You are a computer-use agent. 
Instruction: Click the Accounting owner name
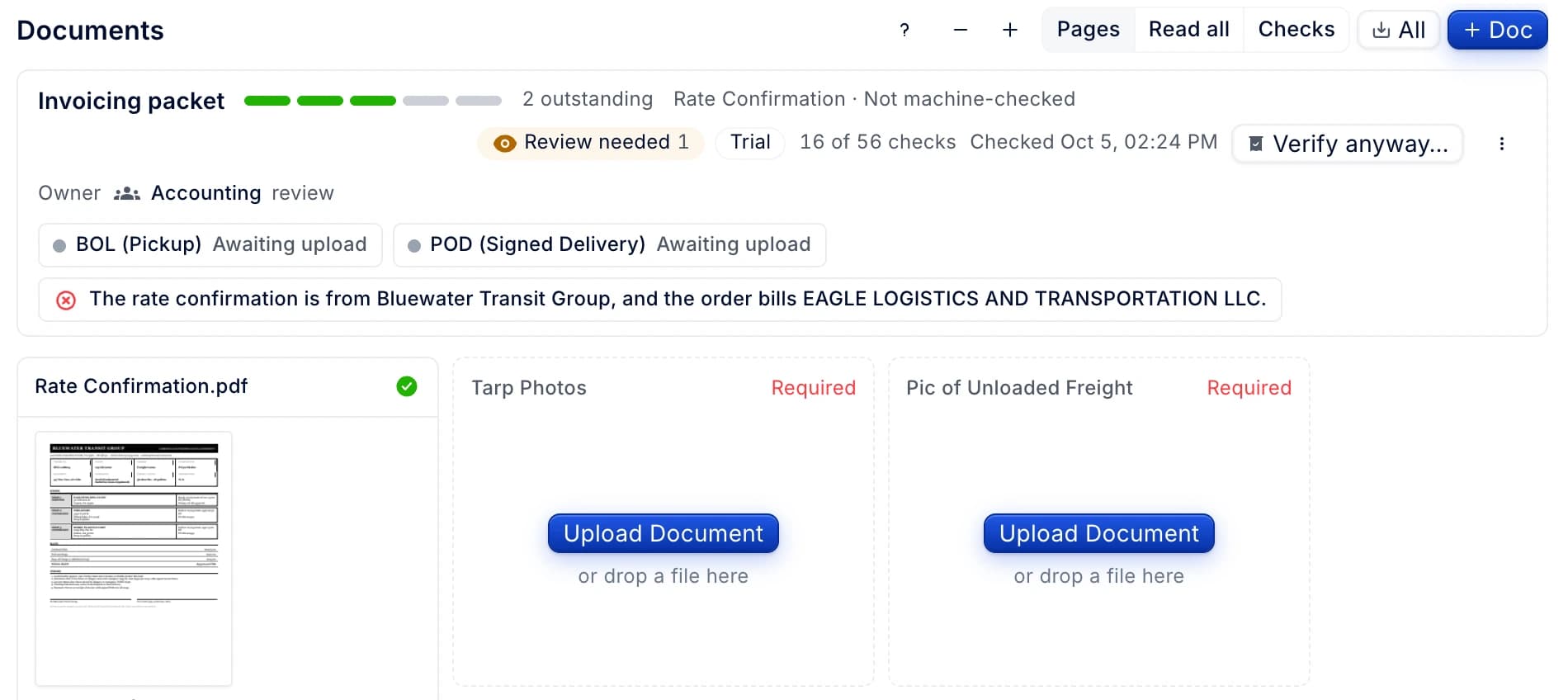205,193
